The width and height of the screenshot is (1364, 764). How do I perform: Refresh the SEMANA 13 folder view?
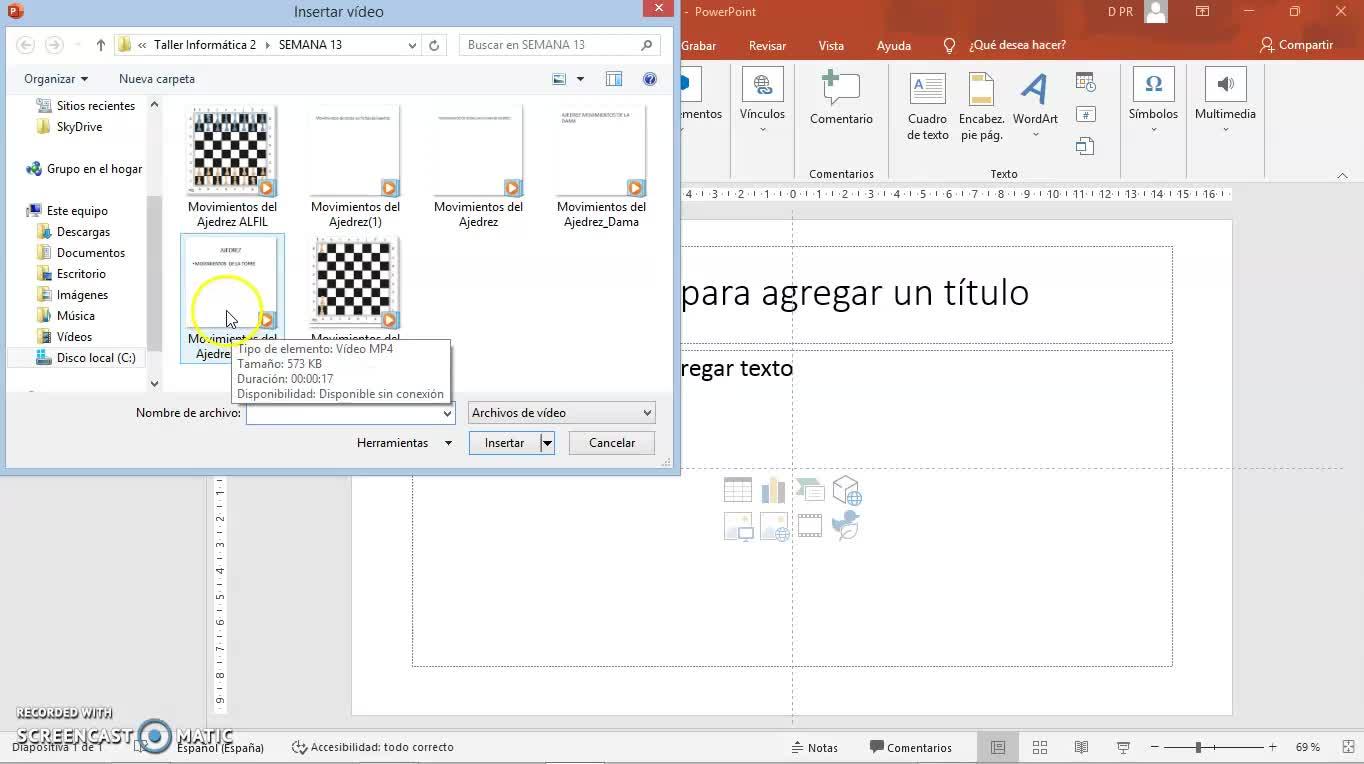(x=434, y=45)
